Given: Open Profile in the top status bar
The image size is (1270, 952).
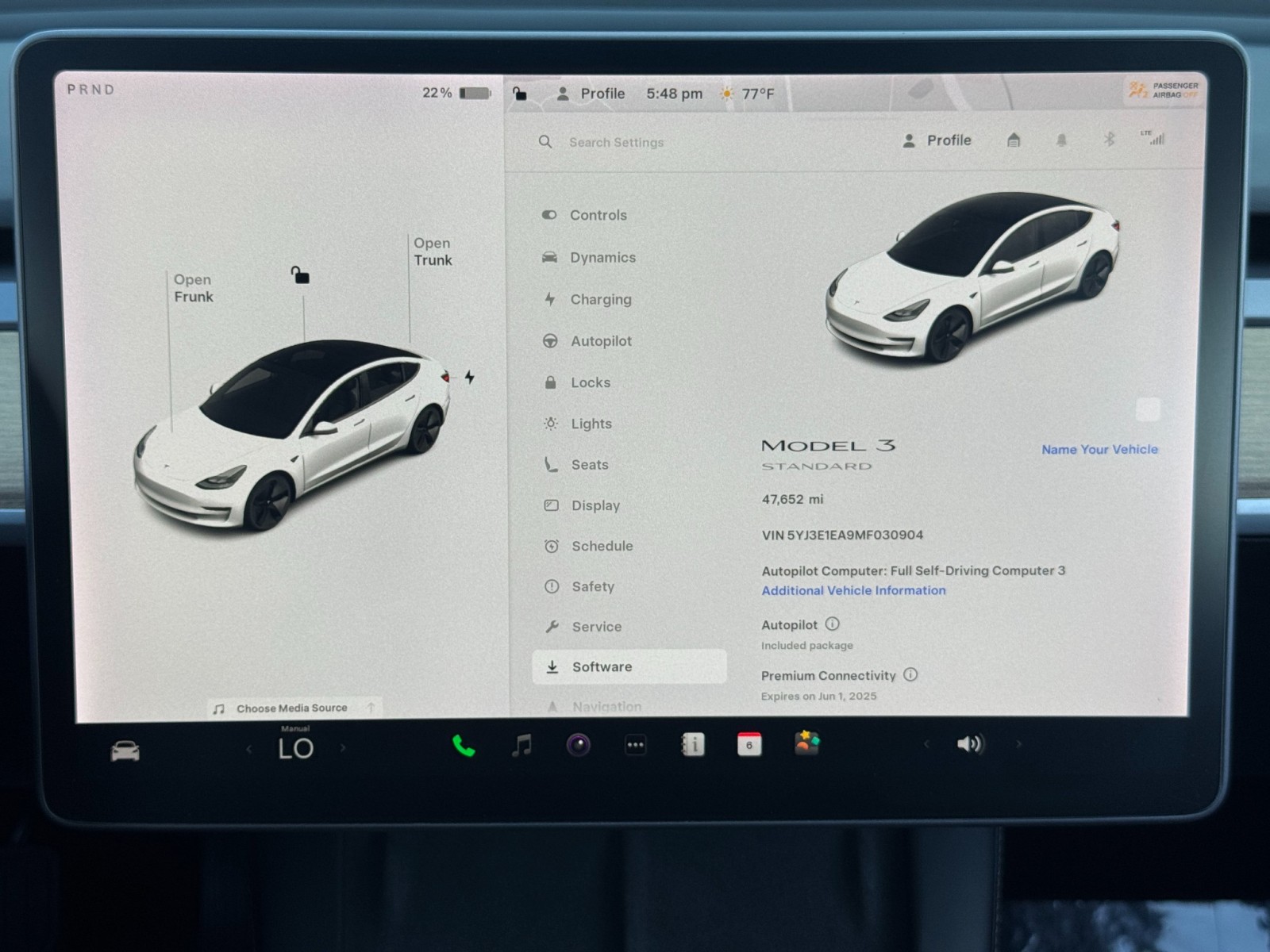Looking at the screenshot, I should click(590, 94).
